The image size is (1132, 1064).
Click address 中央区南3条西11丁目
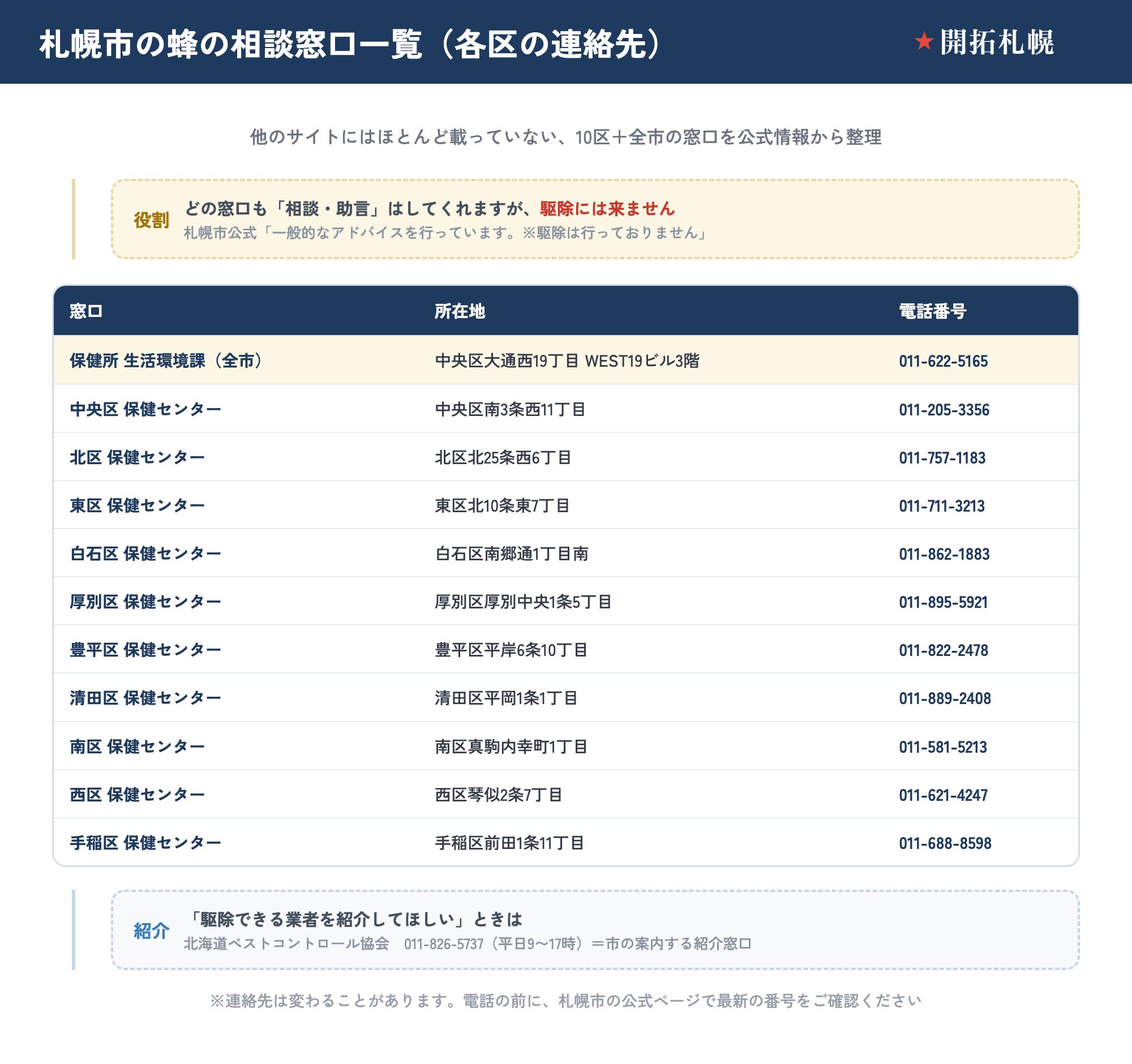coord(509,409)
